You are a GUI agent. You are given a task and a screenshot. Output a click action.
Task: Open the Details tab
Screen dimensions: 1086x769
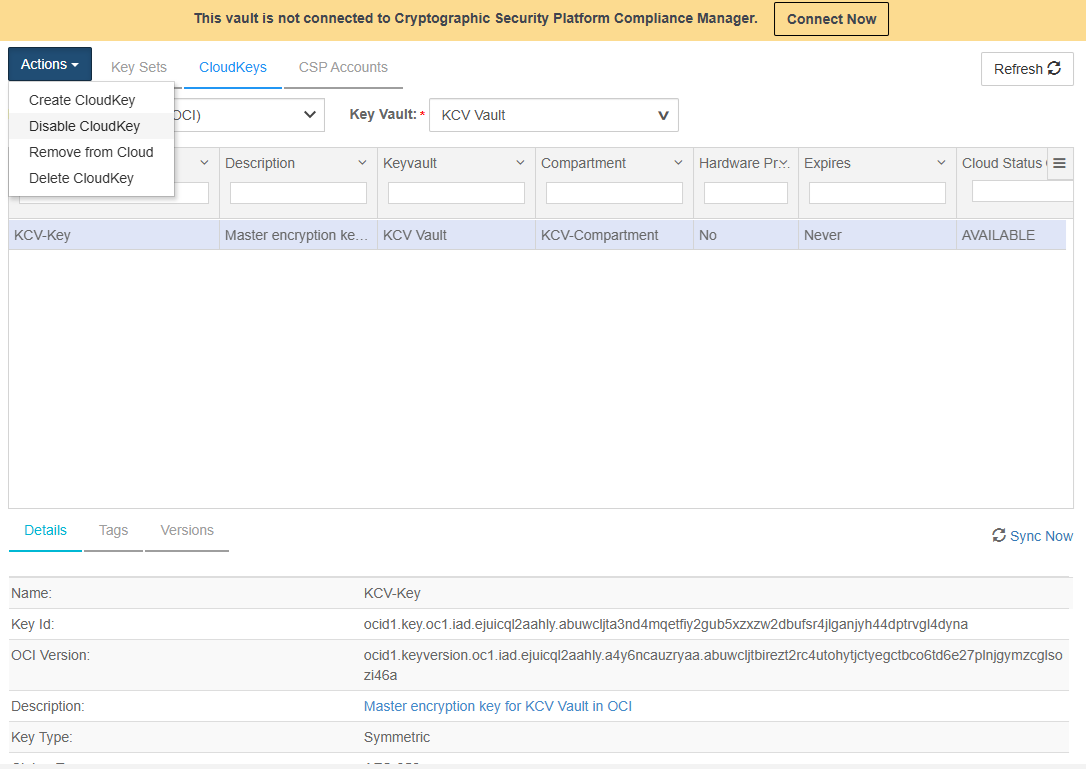[45, 531]
